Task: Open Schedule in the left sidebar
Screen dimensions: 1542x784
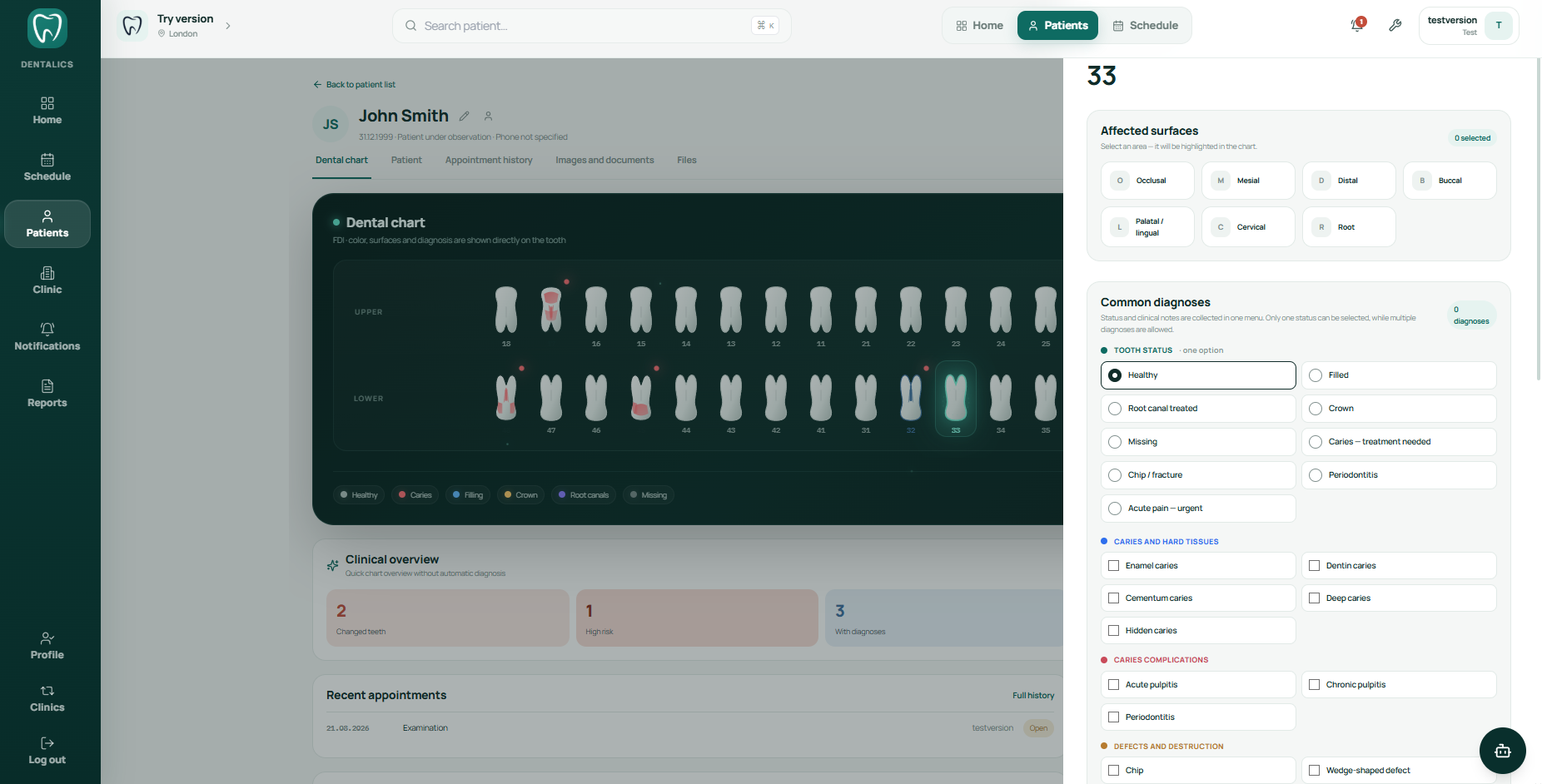Action: (47, 167)
